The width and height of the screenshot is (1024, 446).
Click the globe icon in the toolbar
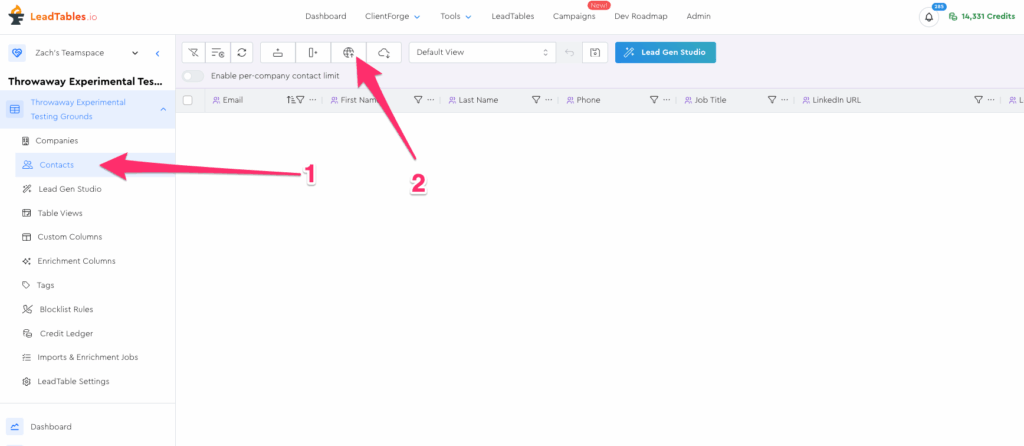pyautogui.click(x=348, y=52)
